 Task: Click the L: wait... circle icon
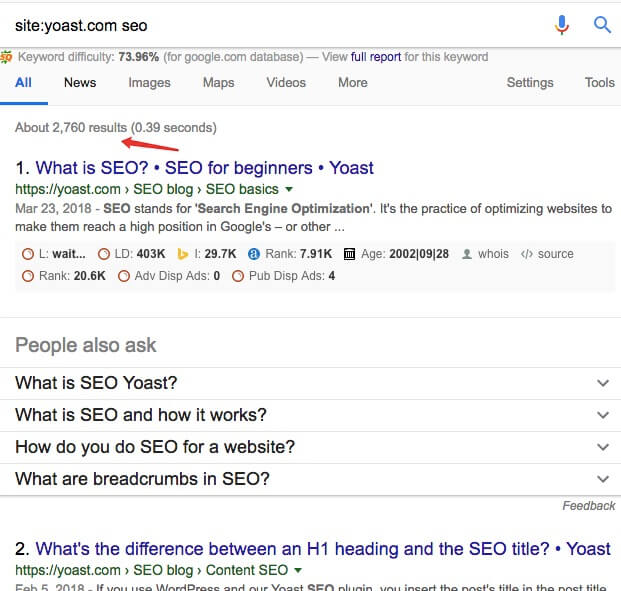click(28, 254)
